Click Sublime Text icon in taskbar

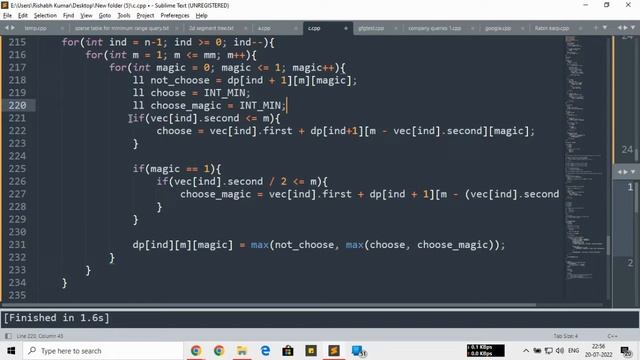(334, 351)
